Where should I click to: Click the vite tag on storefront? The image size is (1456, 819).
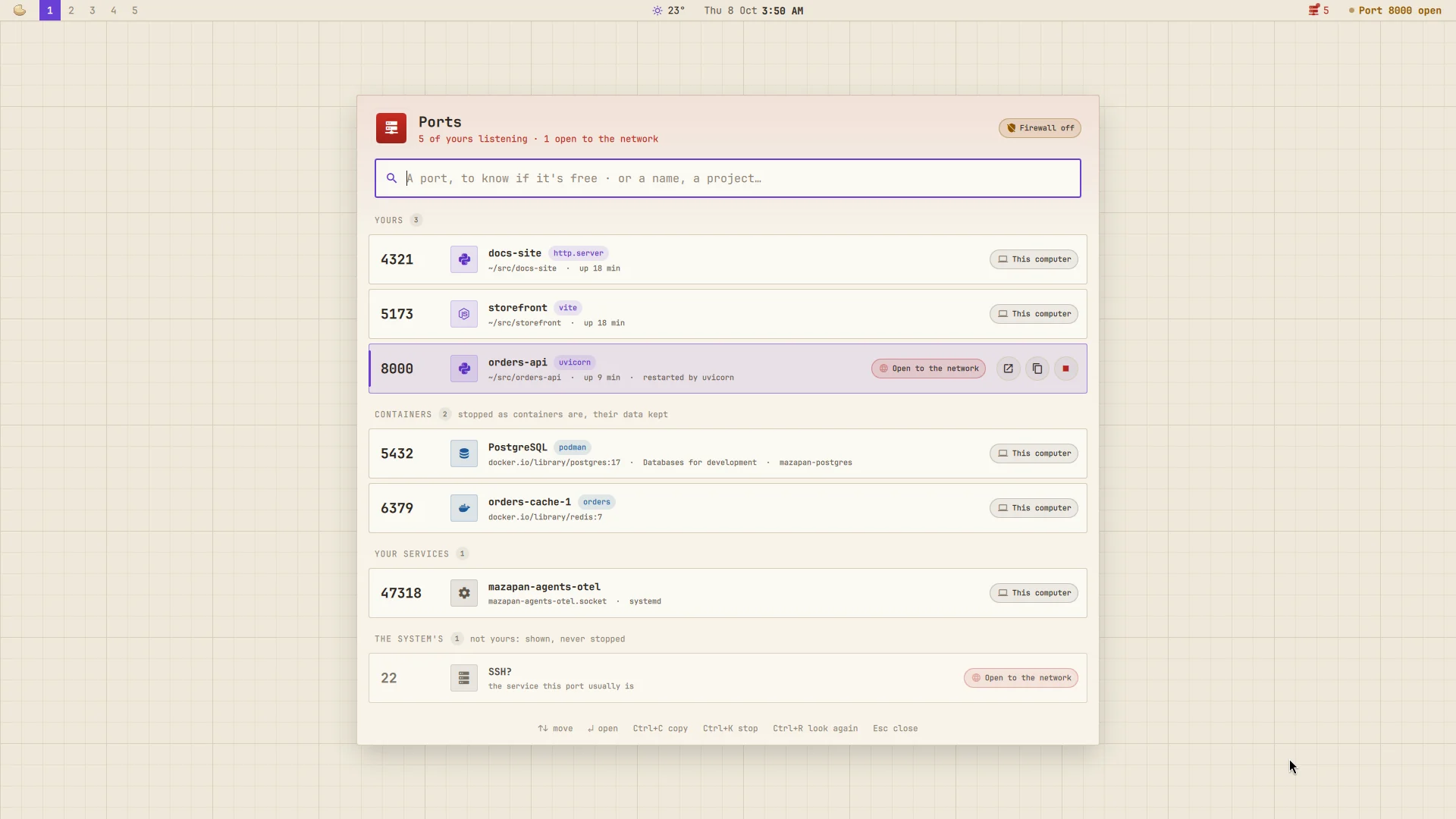pos(568,308)
